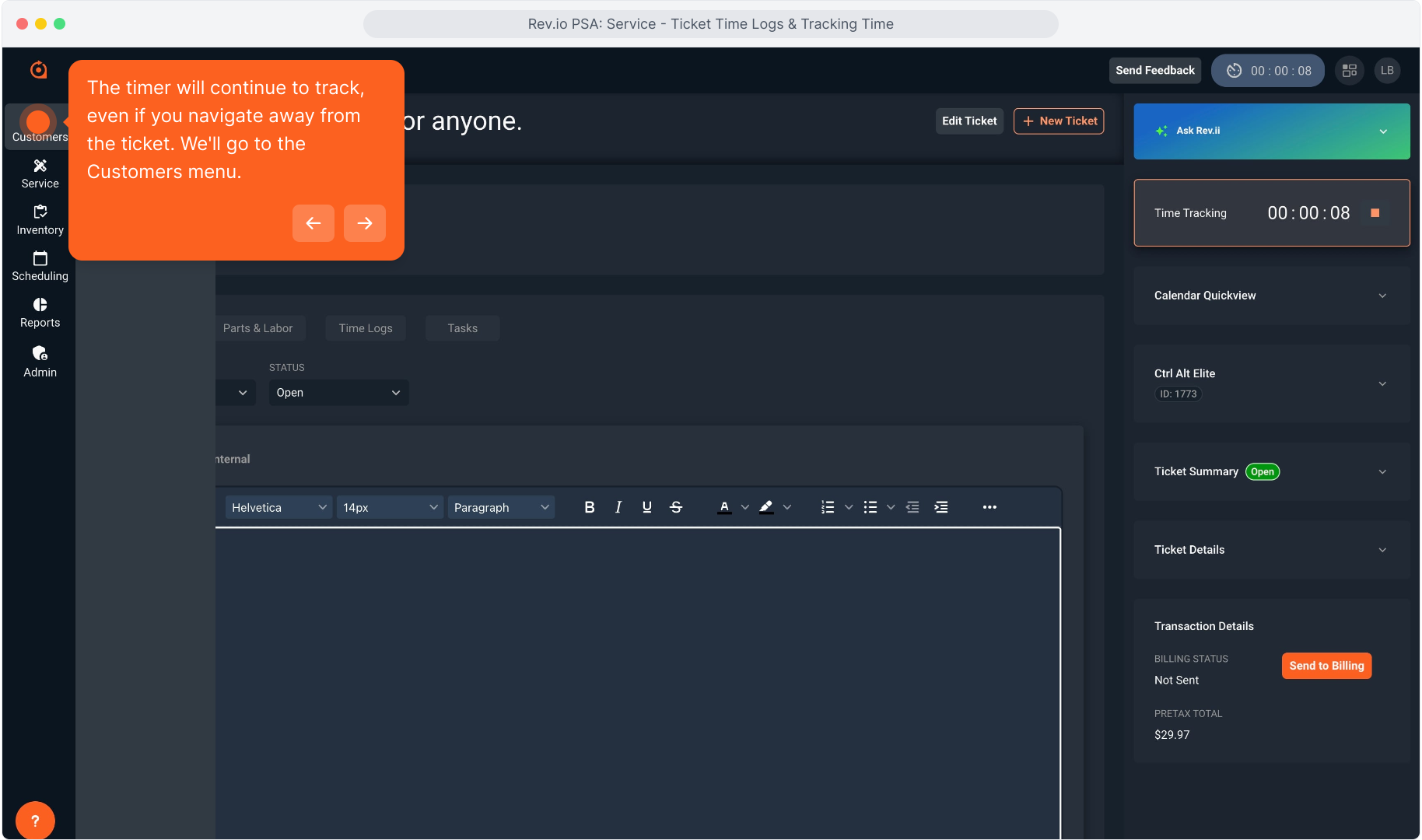
Task: Click the Bold formatting icon
Action: point(589,507)
